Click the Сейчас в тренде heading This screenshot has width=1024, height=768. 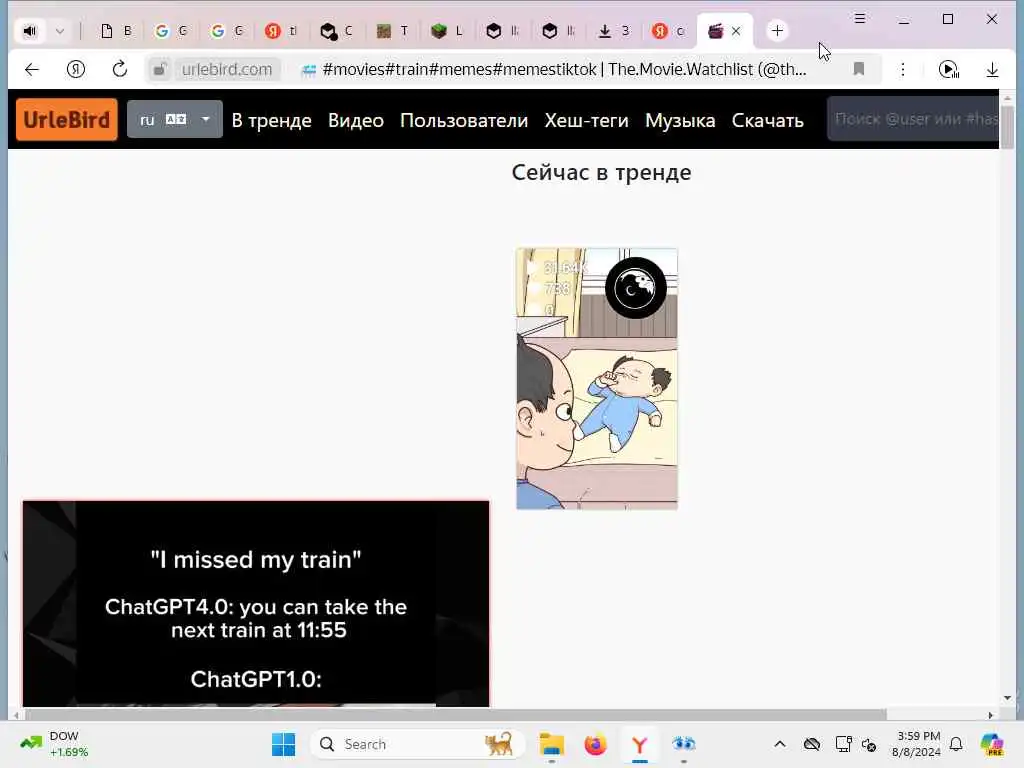click(601, 172)
